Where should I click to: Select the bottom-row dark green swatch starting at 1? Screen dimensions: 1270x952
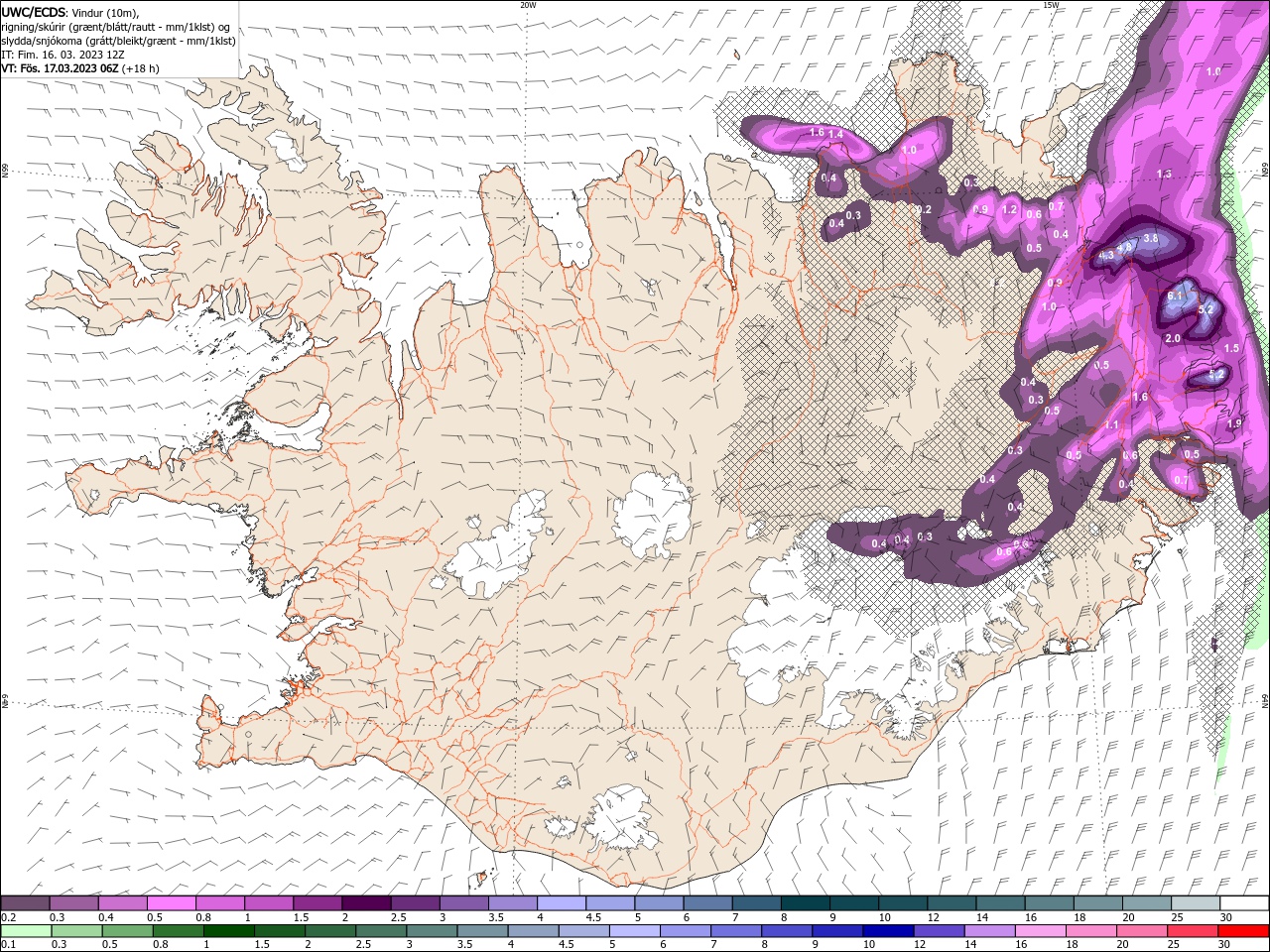[x=229, y=931]
